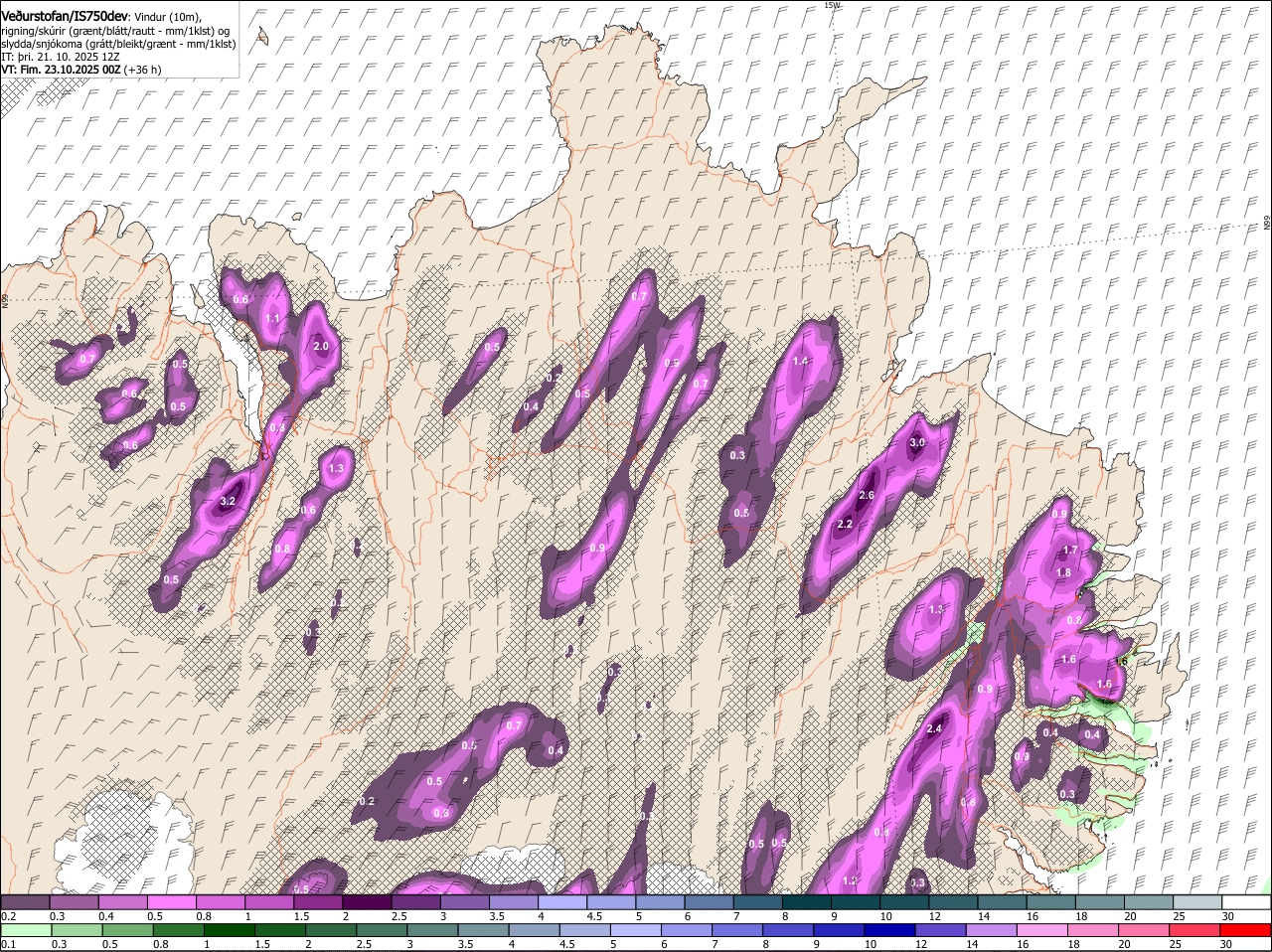This screenshot has height=952, width=1272.
Task: Click the 2.0 precipitation value on the map
Action: (x=321, y=346)
